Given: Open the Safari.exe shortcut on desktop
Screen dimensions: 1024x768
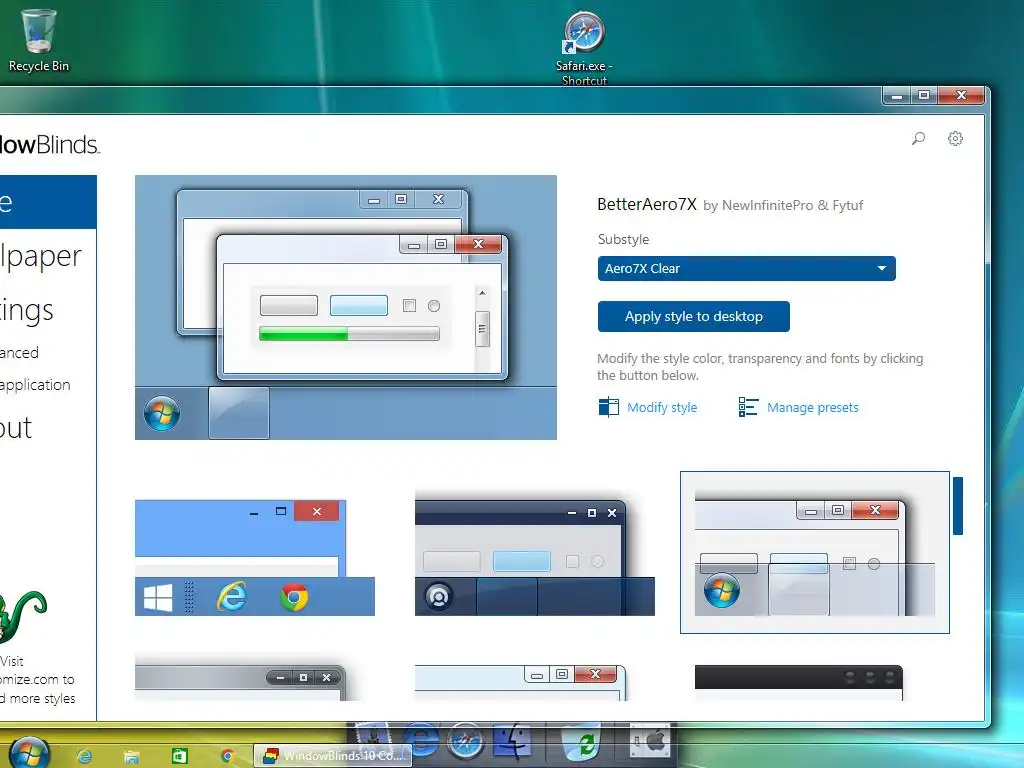Looking at the screenshot, I should click(584, 48).
